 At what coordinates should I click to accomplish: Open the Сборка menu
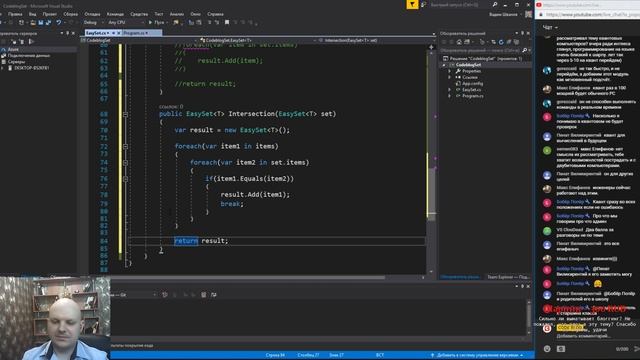[x=70, y=14]
